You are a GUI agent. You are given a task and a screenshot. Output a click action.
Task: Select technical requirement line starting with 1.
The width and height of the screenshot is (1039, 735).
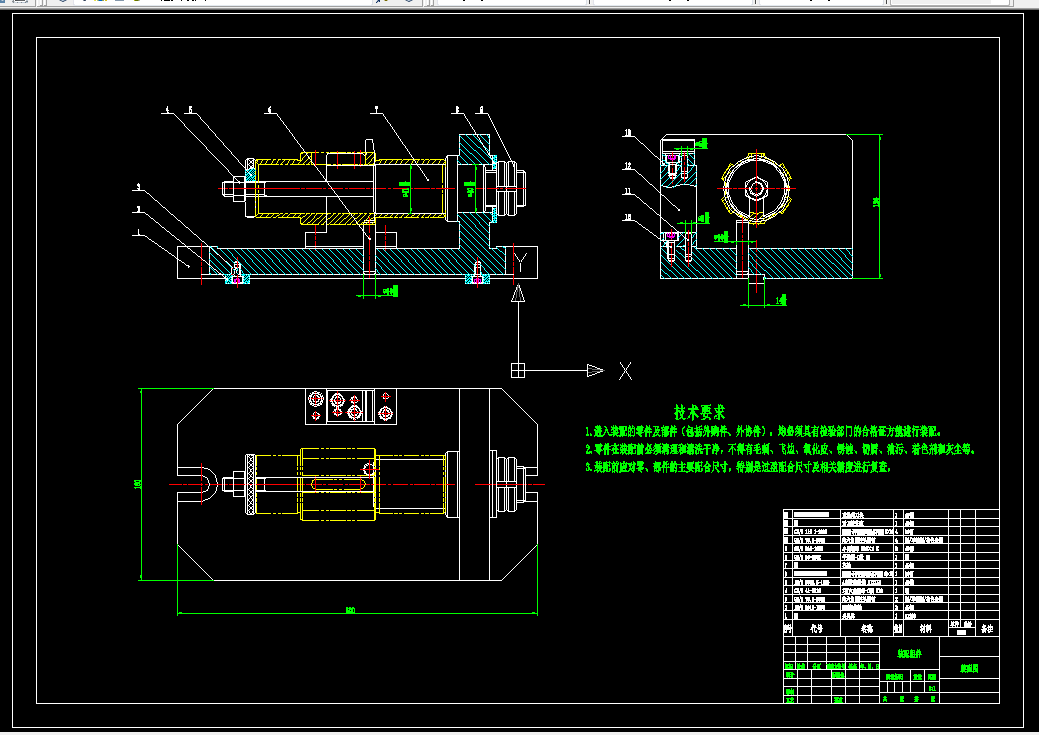pyautogui.click(x=763, y=431)
